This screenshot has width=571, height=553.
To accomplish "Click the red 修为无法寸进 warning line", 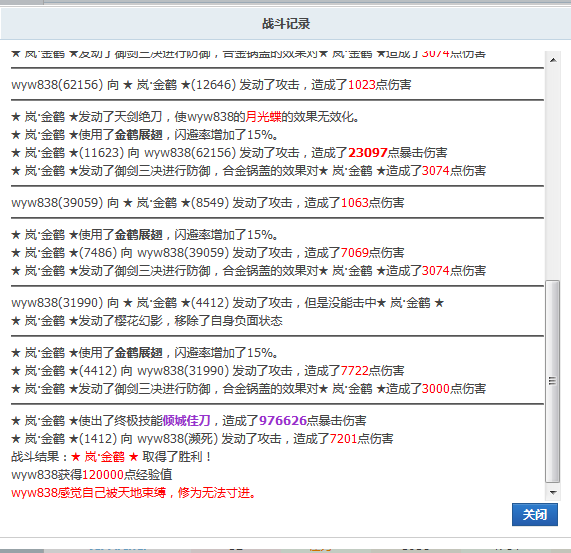I will 134,493.
